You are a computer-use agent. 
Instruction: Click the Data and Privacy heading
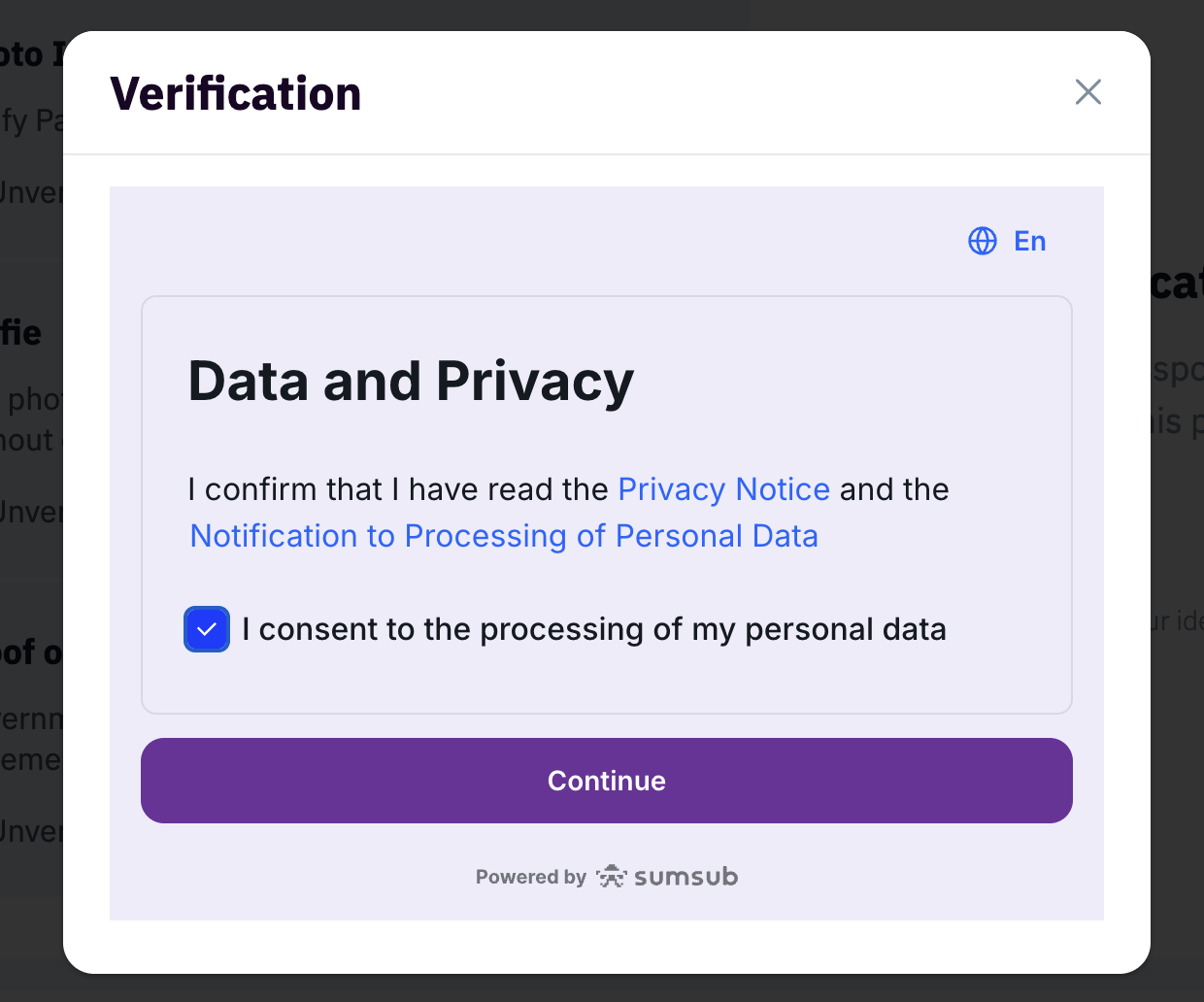click(x=410, y=381)
